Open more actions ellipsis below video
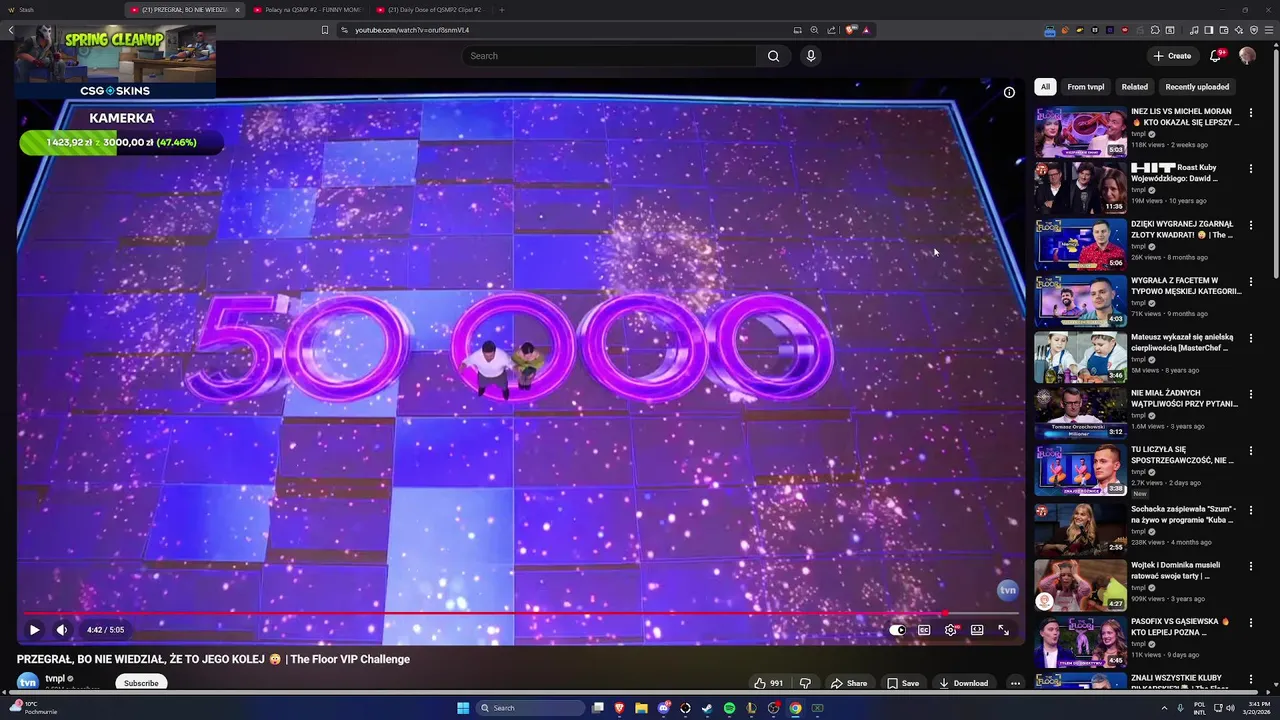 pos(1015,683)
